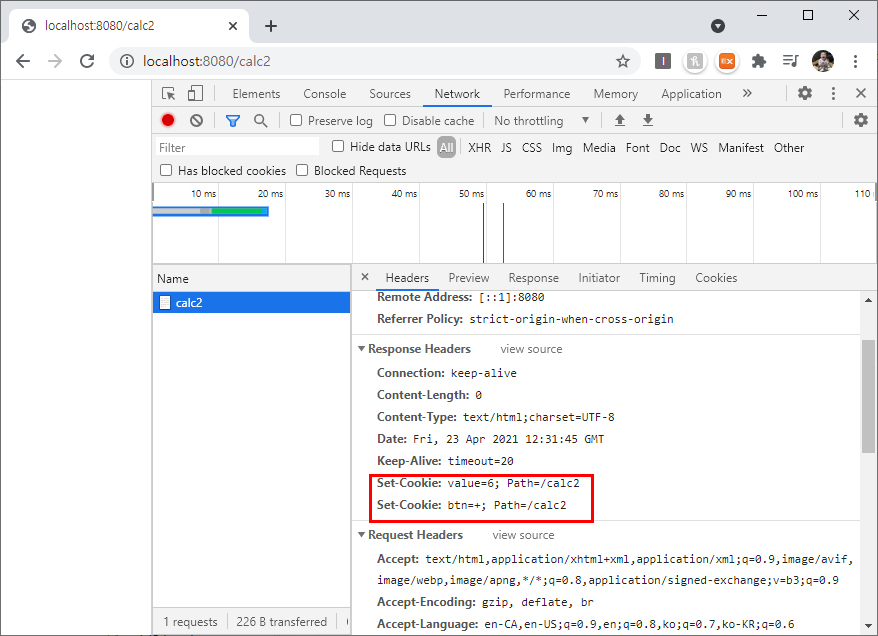The height and width of the screenshot is (636, 878).
Task: View source of Request Headers
Action: [523, 535]
